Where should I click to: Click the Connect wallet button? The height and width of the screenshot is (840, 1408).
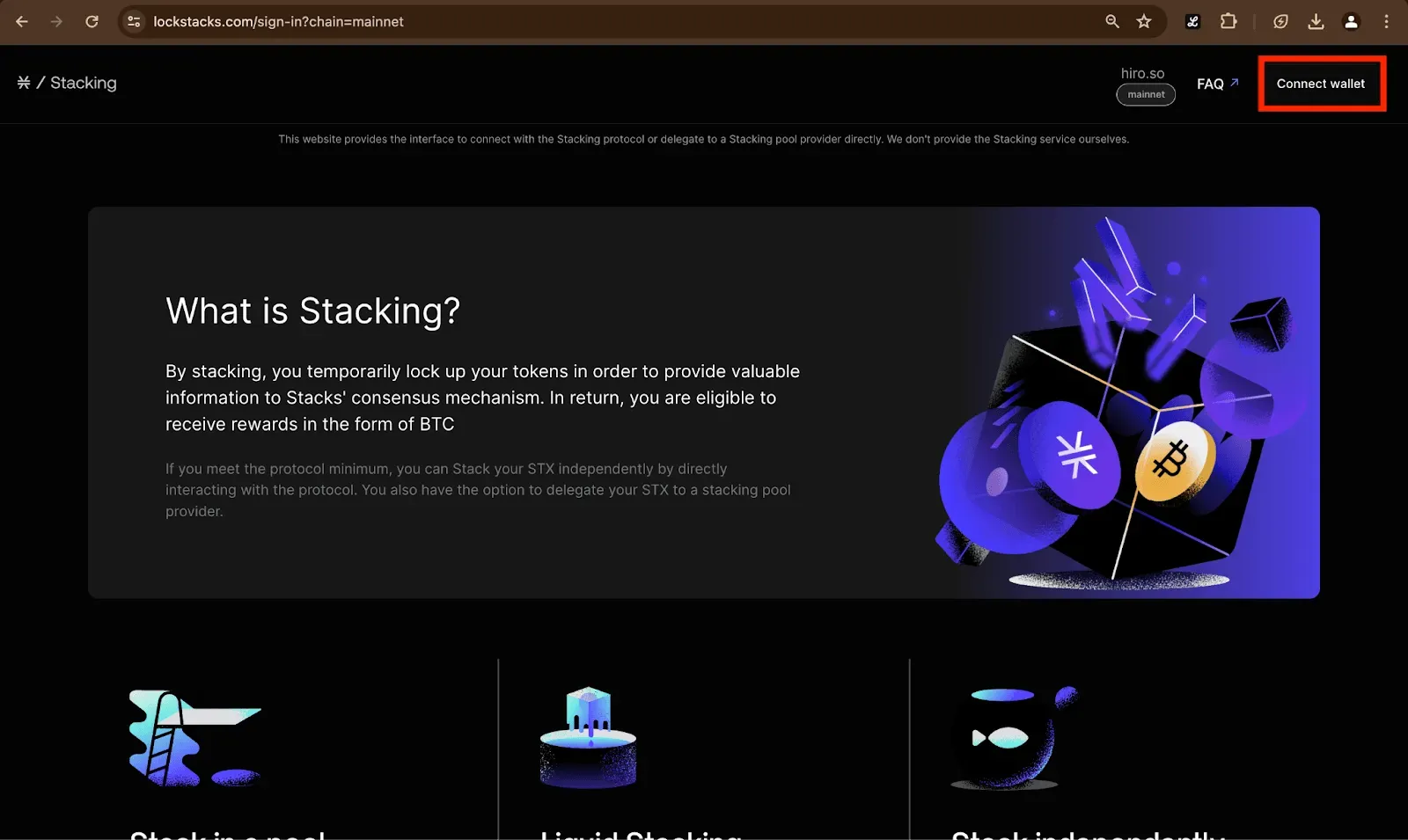pyautogui.click(x=1321, y=84)
